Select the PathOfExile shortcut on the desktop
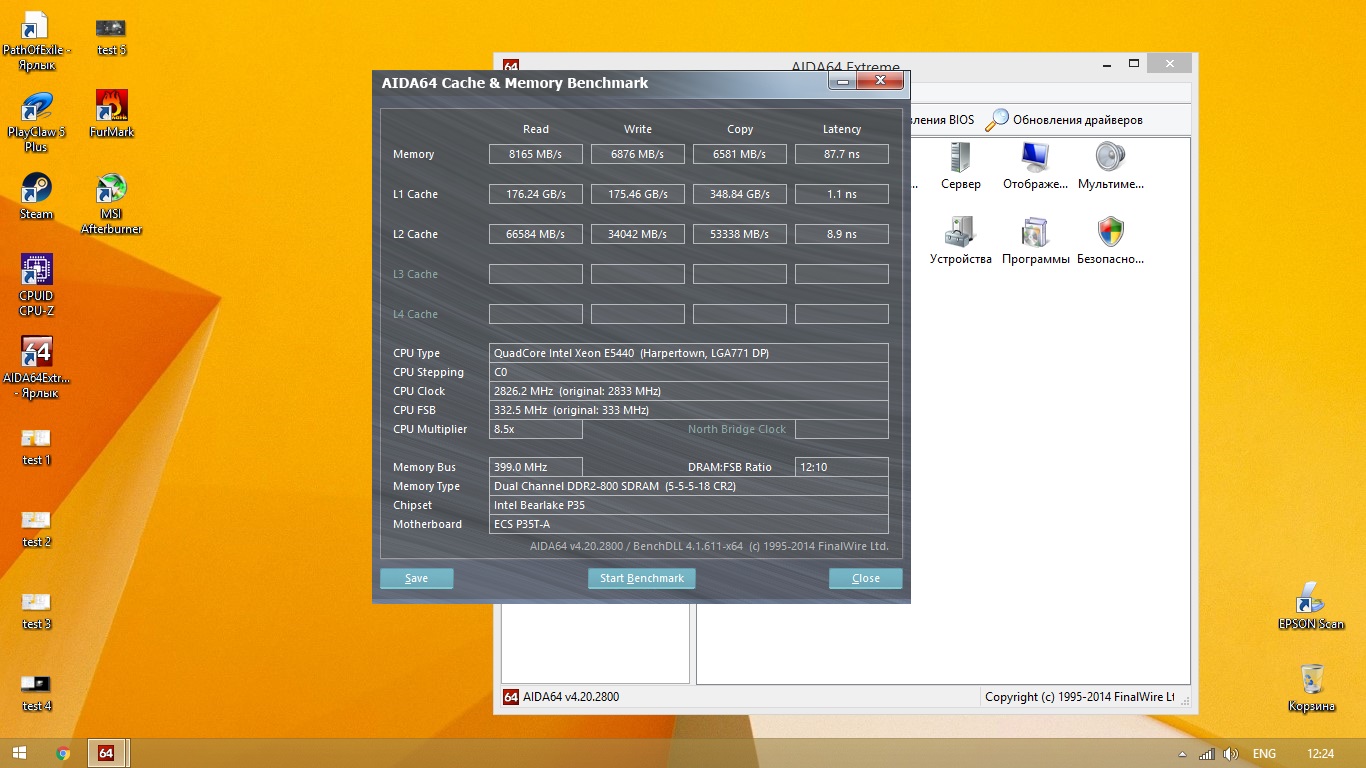Viewport: 1366px width, 768px height. pyautogui.click(x=36, y=41)
